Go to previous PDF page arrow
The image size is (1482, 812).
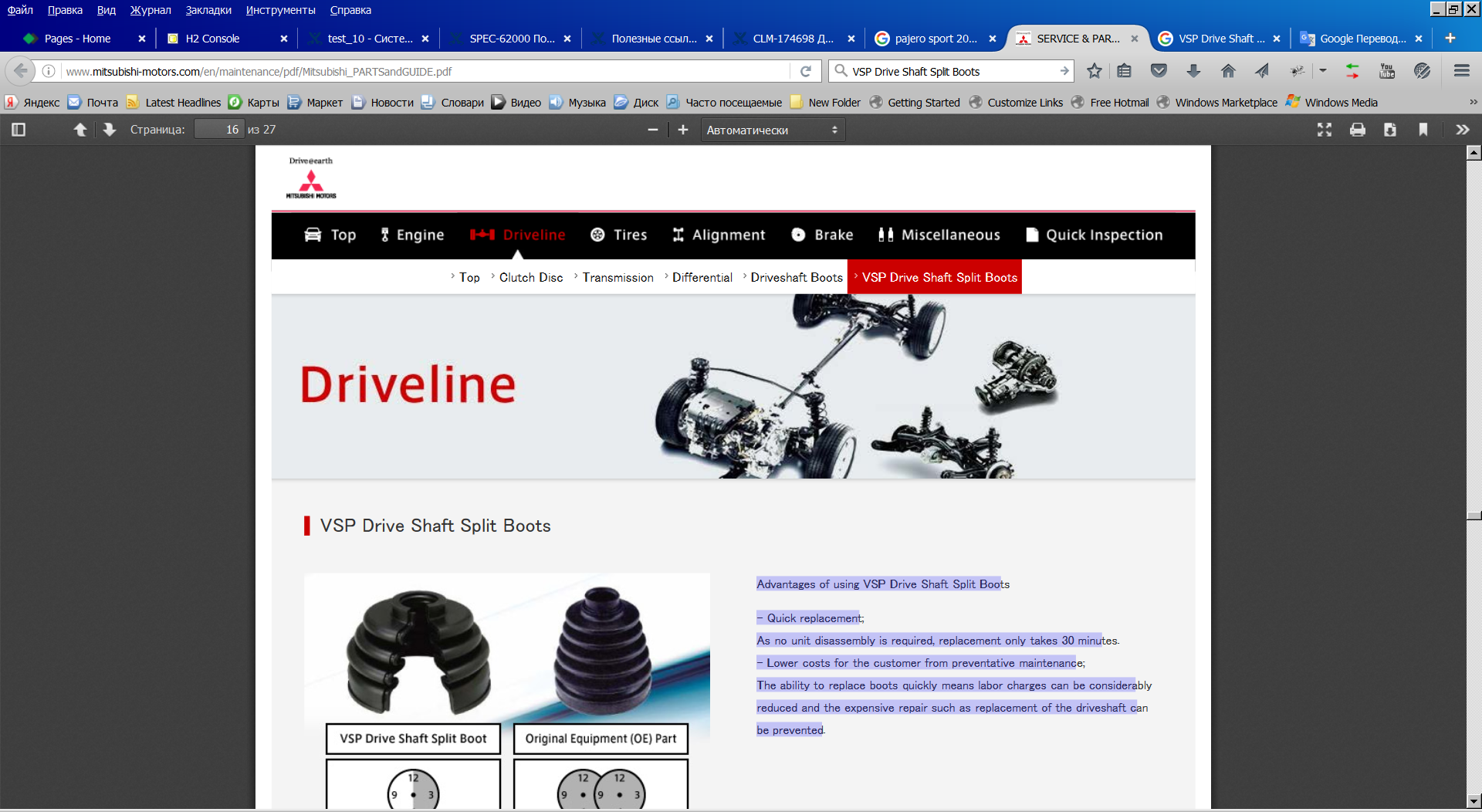click(80, 130)
